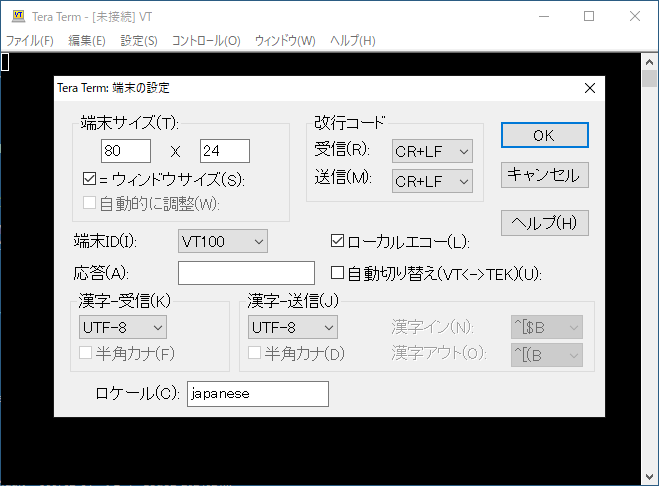The width and height of the screenshot is (659, 486).
Task: Open the ファイル(F) menu
Action: point(29,41)
